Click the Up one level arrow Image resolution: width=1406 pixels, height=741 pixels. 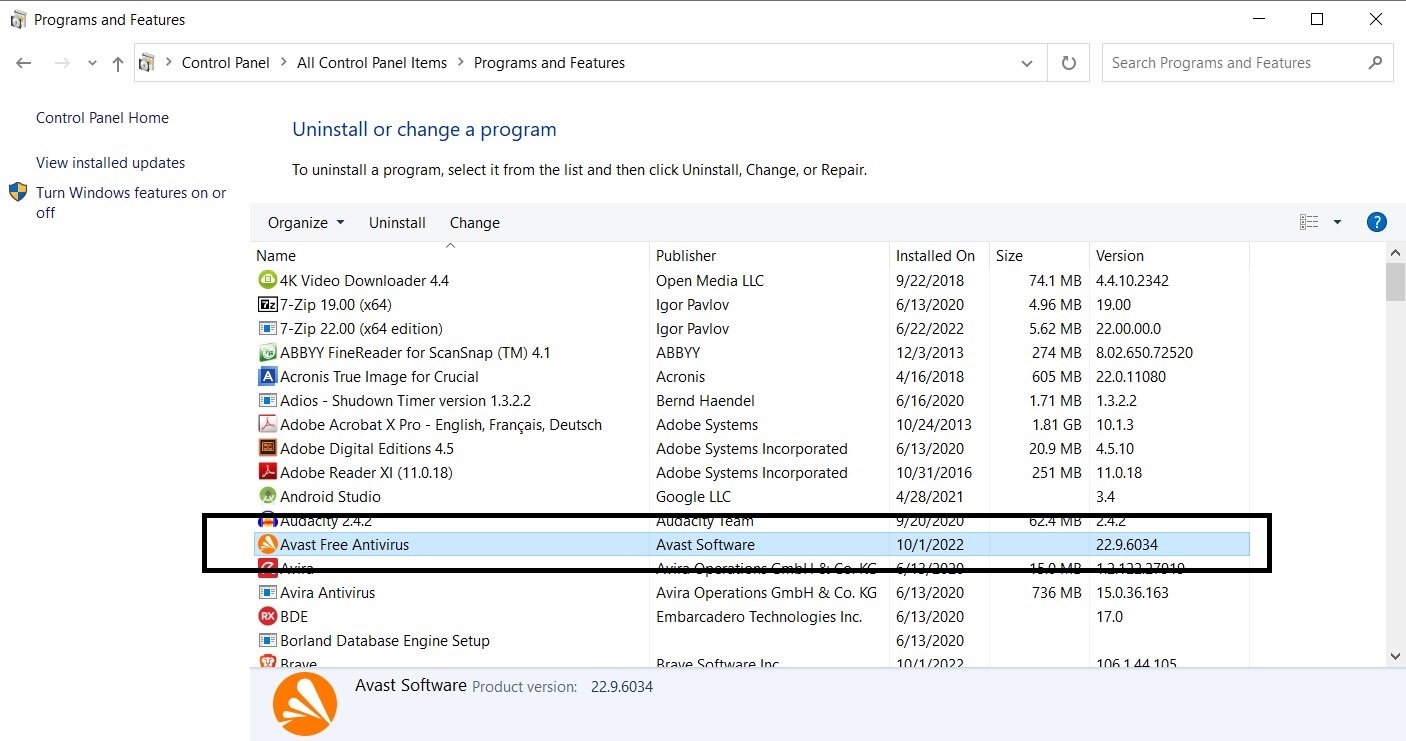point(118,63)
